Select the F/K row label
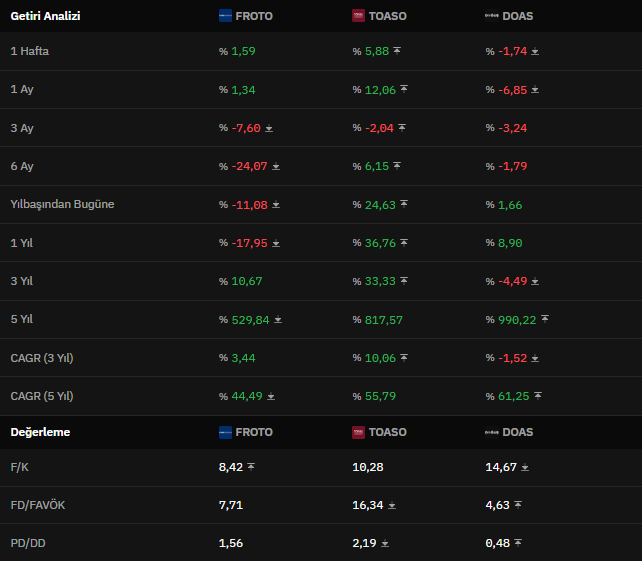Image resolution: width=642 pixels, height=561 pixels. [19, 467]
